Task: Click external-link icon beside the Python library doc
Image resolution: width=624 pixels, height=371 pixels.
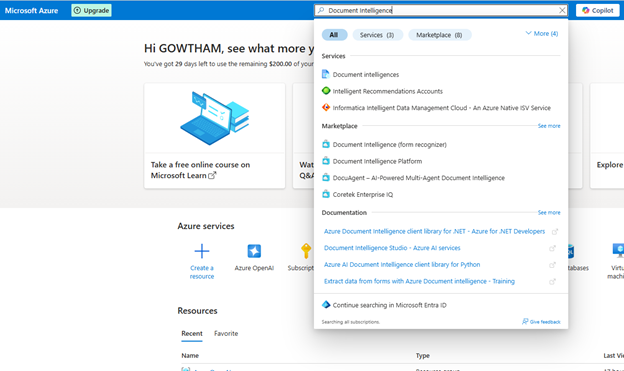Action: pyautogui.click(x=552, y=265)
